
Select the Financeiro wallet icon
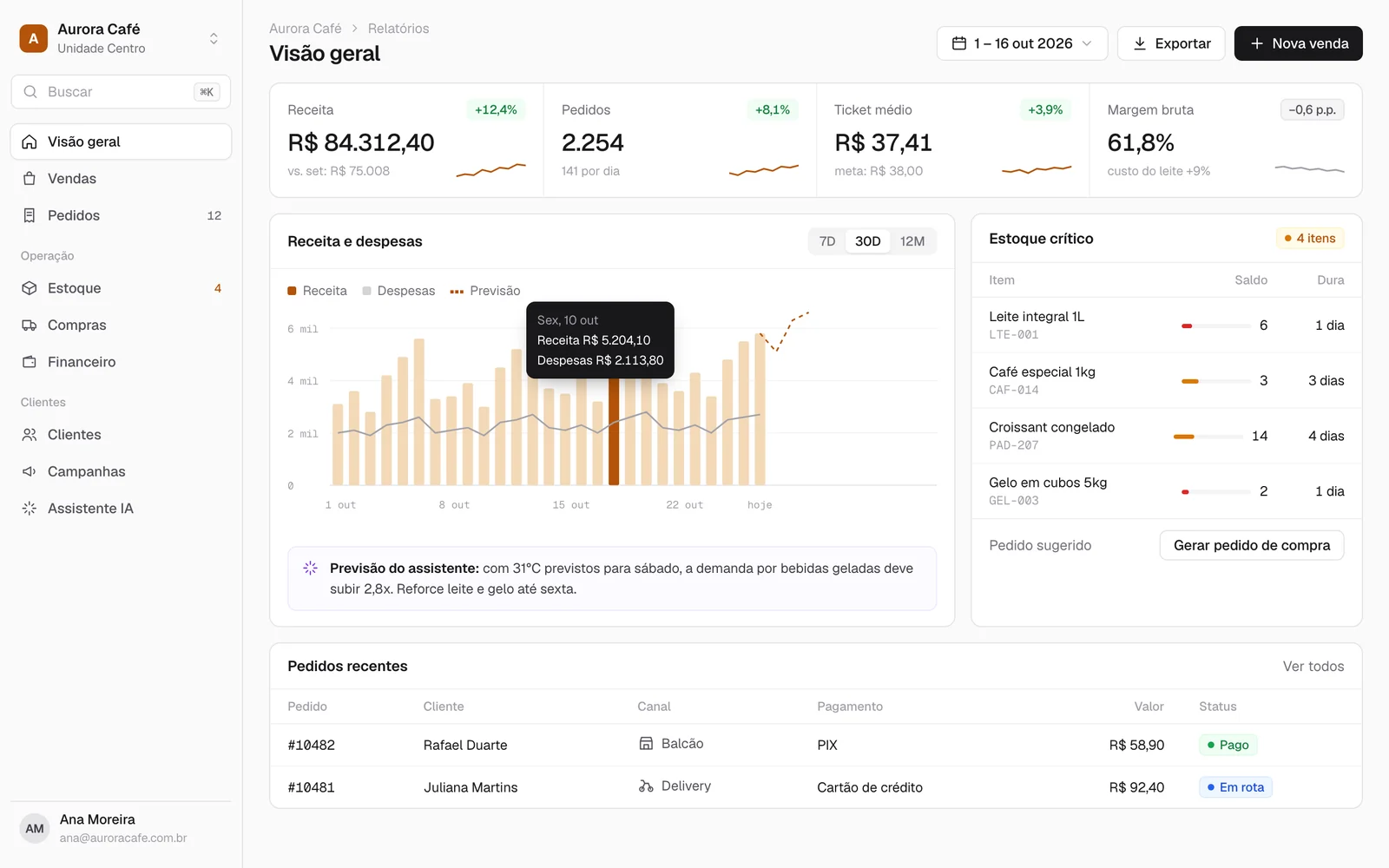coord(30,362)
